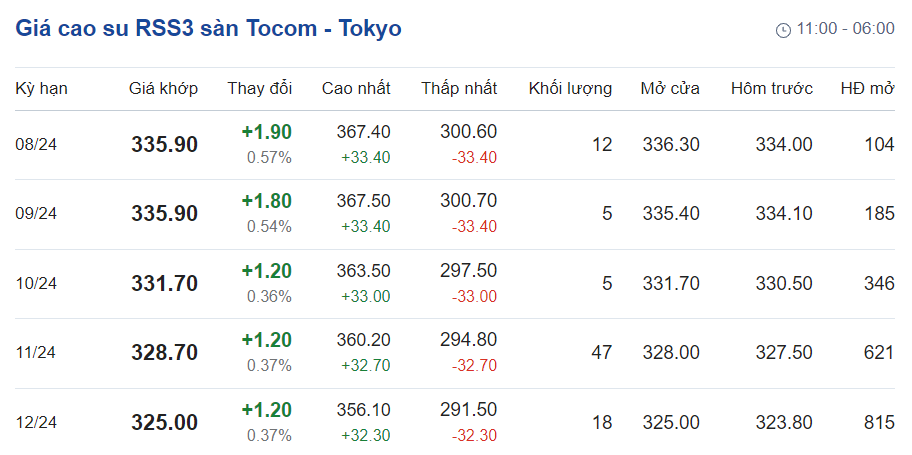Select the 09/24 contract term
This screenshot has height=455, width=912.
coord(36,214)
